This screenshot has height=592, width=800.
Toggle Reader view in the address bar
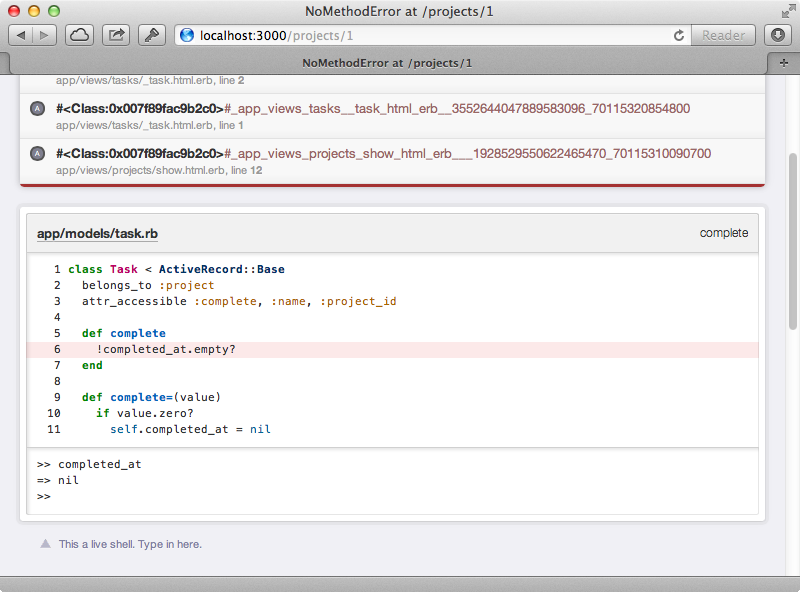pos(722,34)
